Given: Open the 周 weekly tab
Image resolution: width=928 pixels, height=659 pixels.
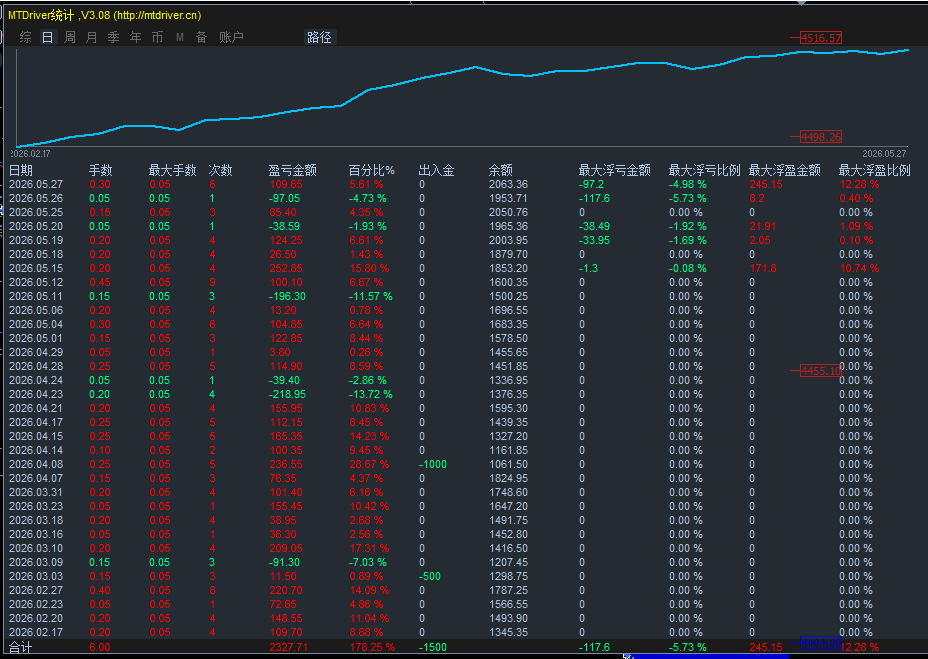Looking at the screenshot, I should (70, 37).
